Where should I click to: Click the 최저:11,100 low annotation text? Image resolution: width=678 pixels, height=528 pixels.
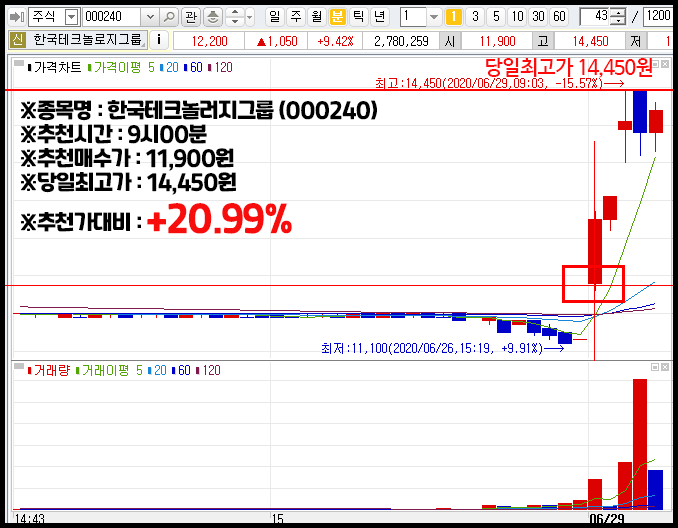442,348
